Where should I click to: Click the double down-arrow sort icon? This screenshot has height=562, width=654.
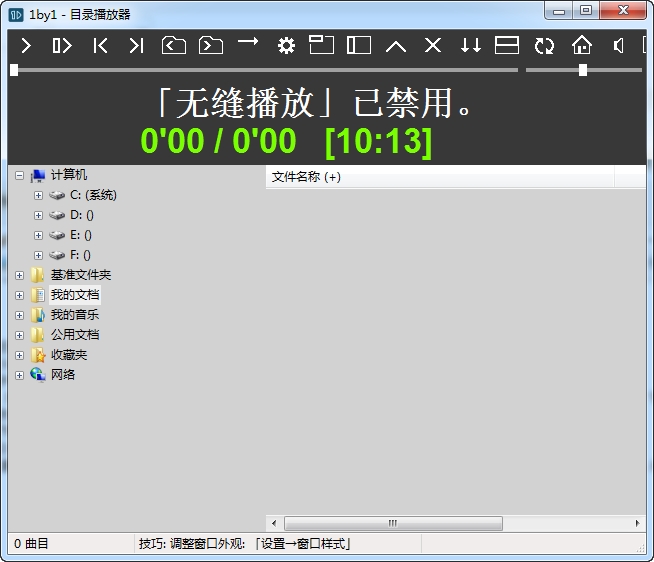pos(470,45)
